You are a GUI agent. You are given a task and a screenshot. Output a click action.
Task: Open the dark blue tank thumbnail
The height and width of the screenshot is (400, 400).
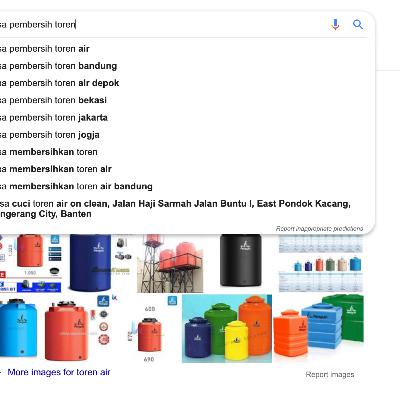tap(90, 263)
